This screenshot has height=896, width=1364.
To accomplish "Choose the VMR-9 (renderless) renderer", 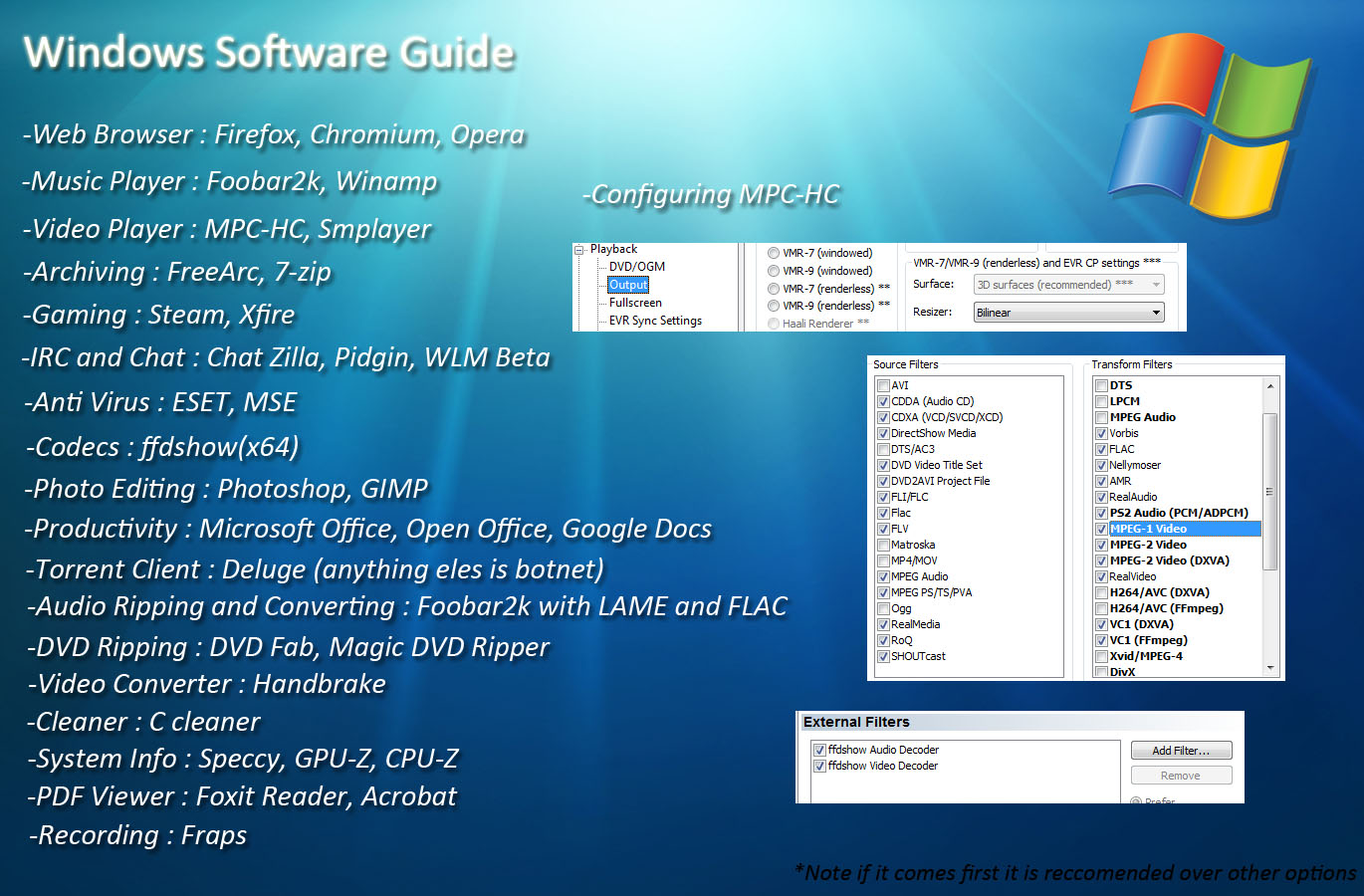I will pyautogui.click(x=774, y=306).
